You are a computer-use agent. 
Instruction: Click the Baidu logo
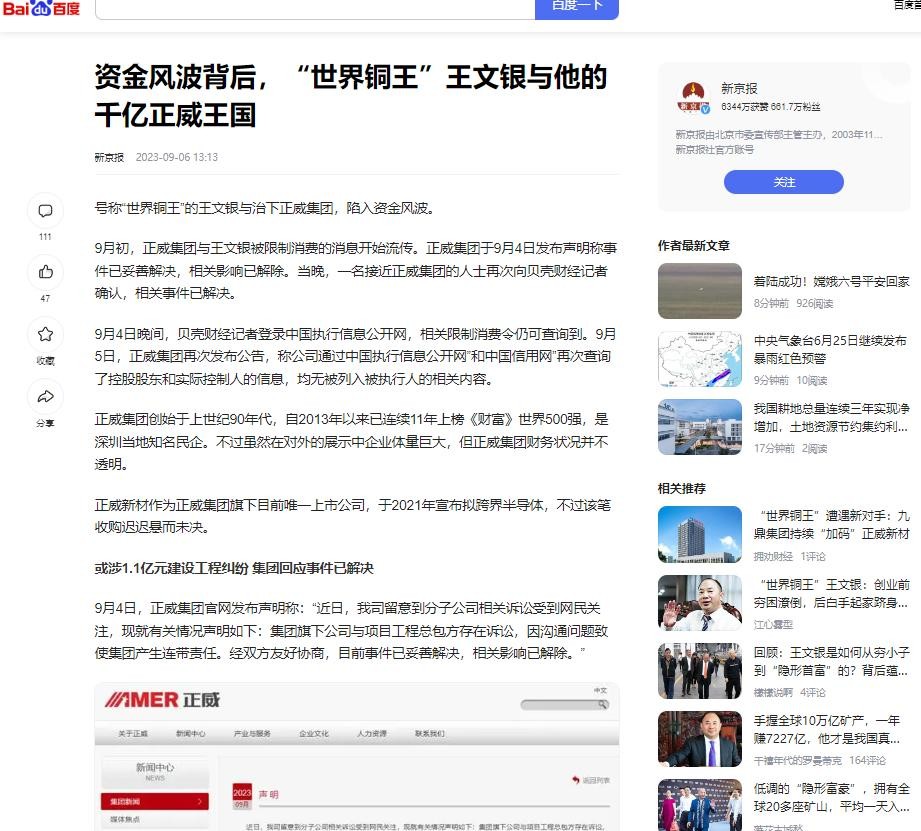(x=40, y=9)
